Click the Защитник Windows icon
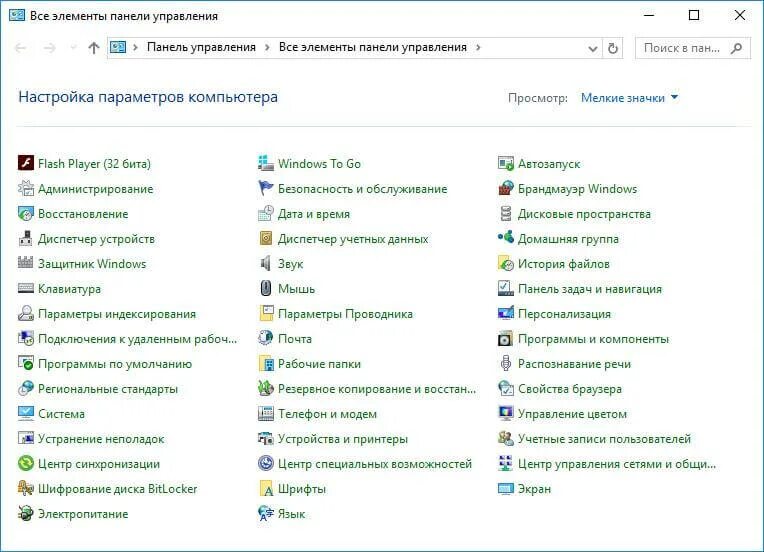This screenshot has width=764, height=552. (x=26, y=263)
